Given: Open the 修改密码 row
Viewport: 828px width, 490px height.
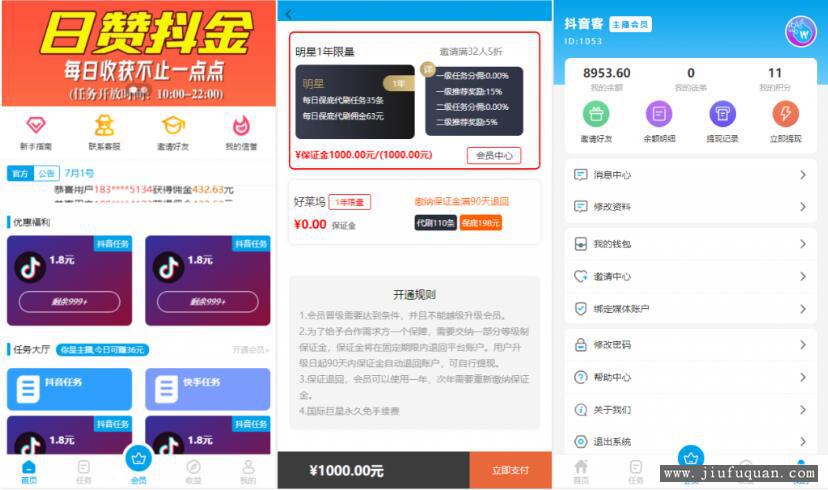Looking at the screenshot, I should (x=691, y=345).
